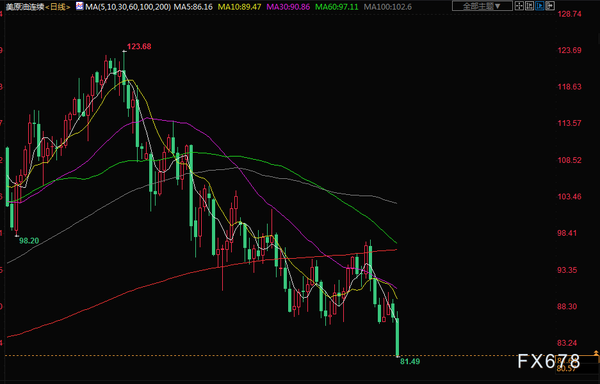The width and height of the screenshot is (600, 384).
Task: Click the MA(5,10,30,60,100,200) indicator label
Action: point(128,7)
